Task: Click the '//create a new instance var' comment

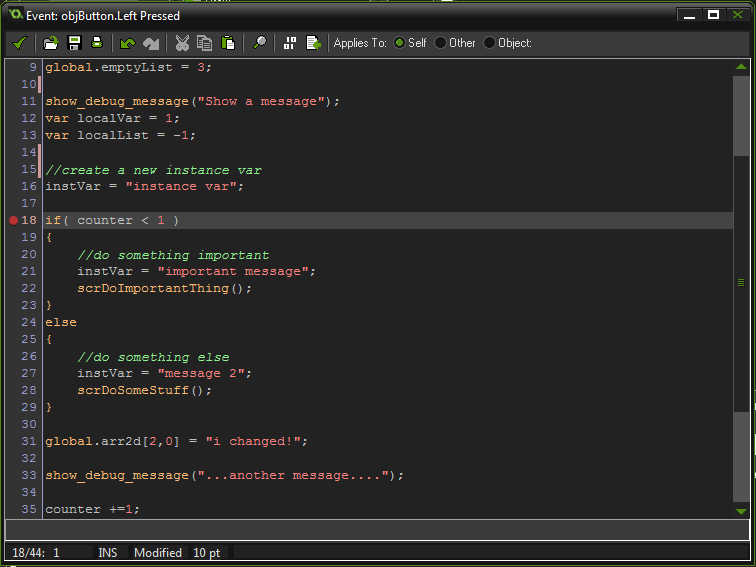Action: pyautogui.click(x=153, y=170)
